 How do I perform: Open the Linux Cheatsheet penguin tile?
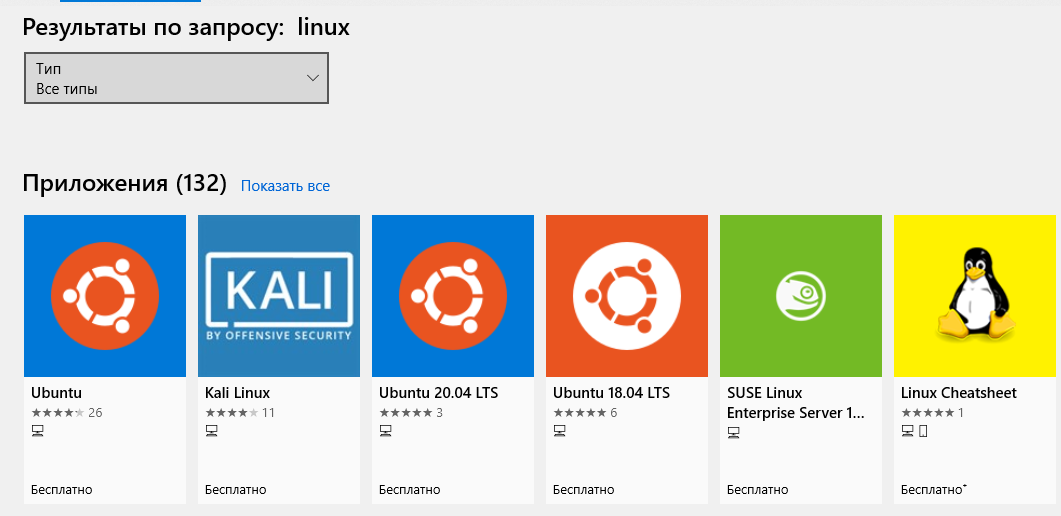[974, 296]
